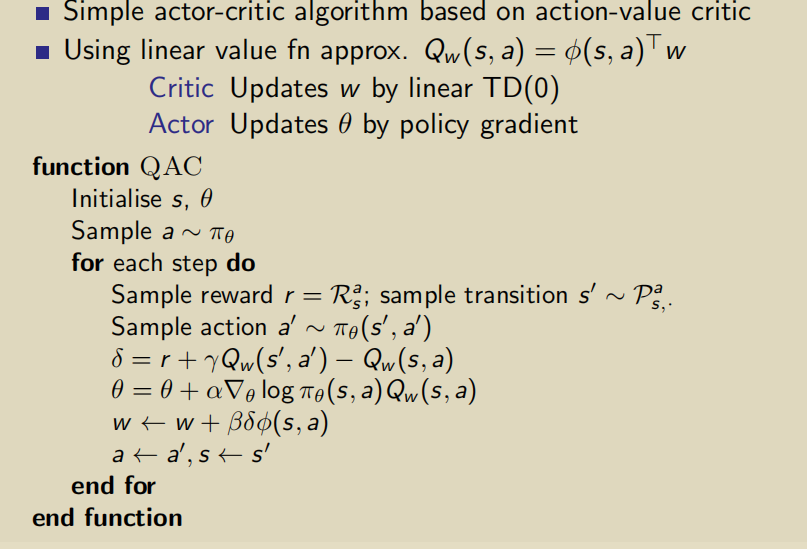This screenshot has width=807, height=549.
Task: Click the bold "do" keyword
Action: click(241, 263)
